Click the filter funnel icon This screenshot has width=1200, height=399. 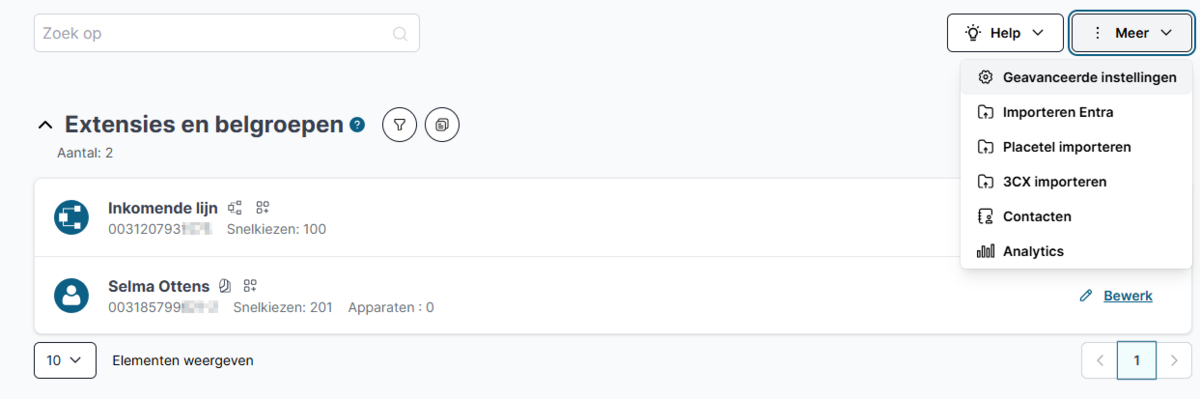400,125
